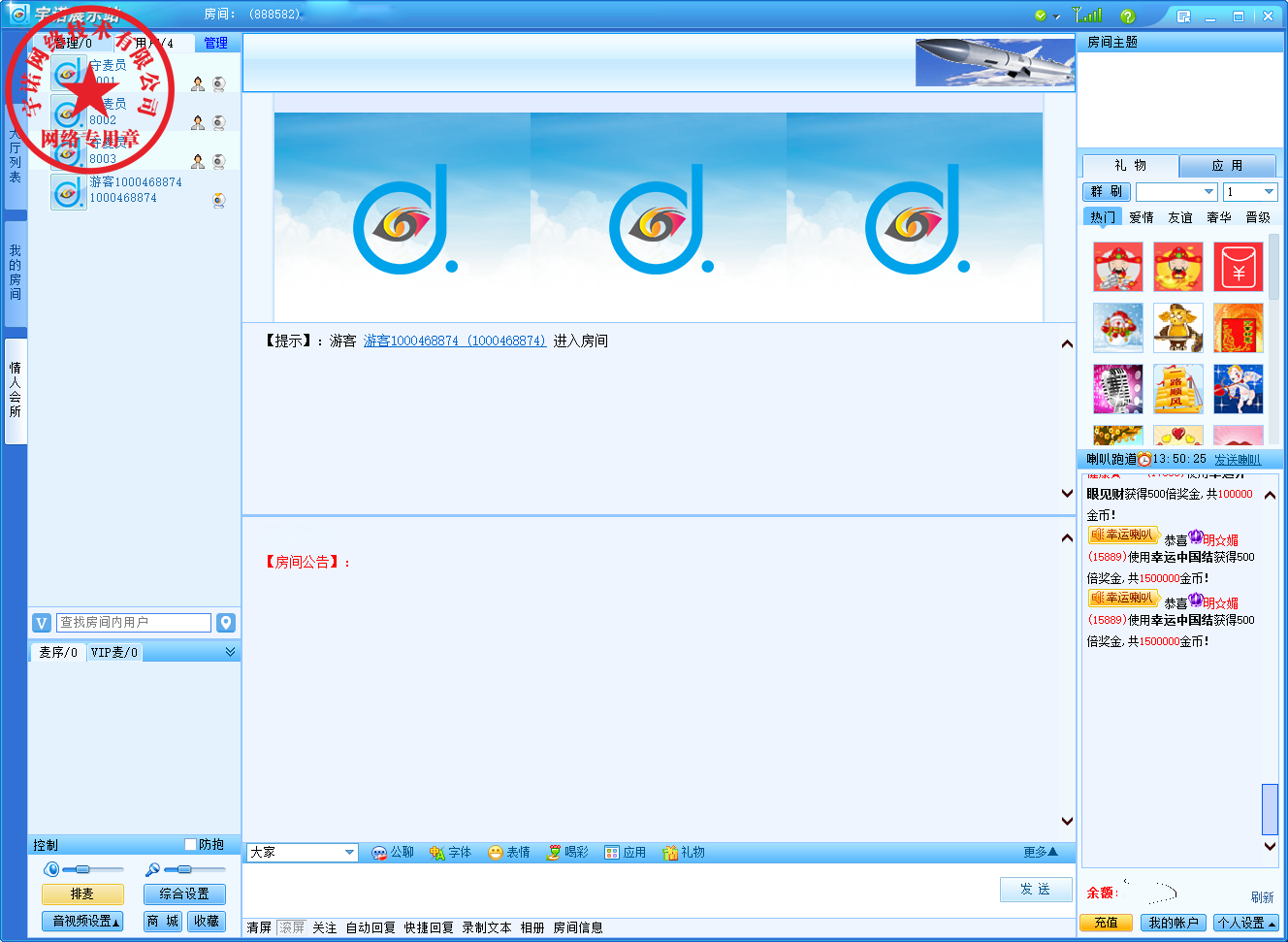Screen dimensions: 1288x942
Task: Open the 字体 font settings
Action: 450,853
